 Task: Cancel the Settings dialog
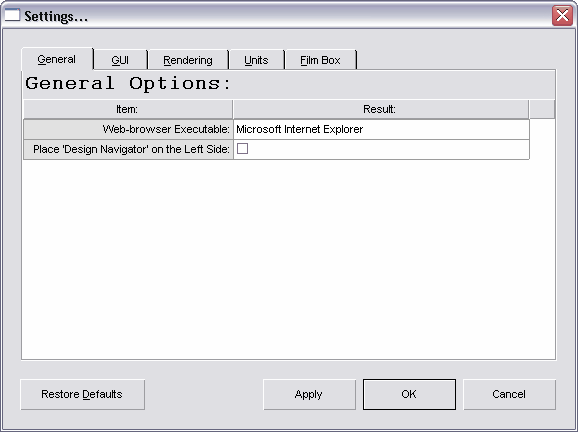[x=509, y=394]
